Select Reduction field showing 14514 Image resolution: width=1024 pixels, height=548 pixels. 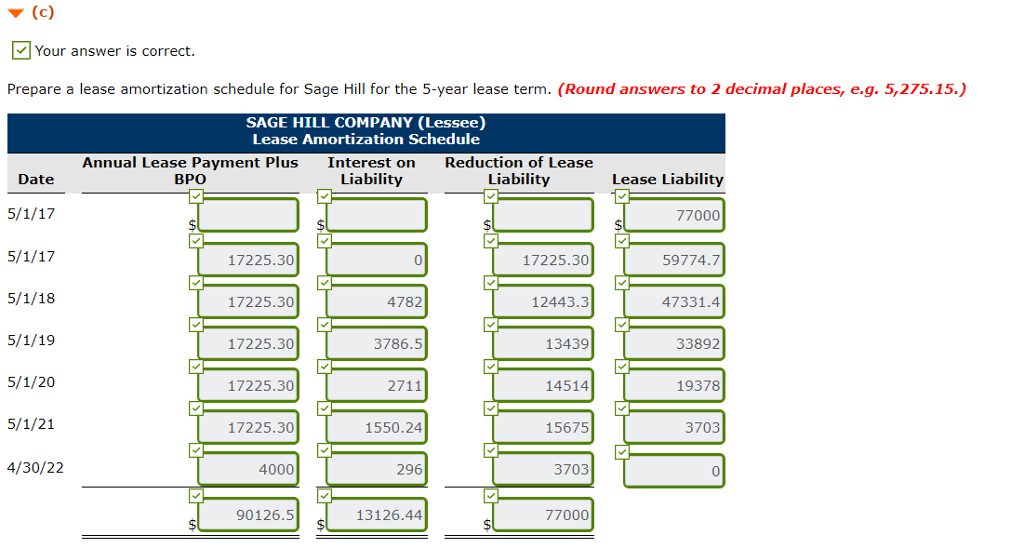(543, 385)
